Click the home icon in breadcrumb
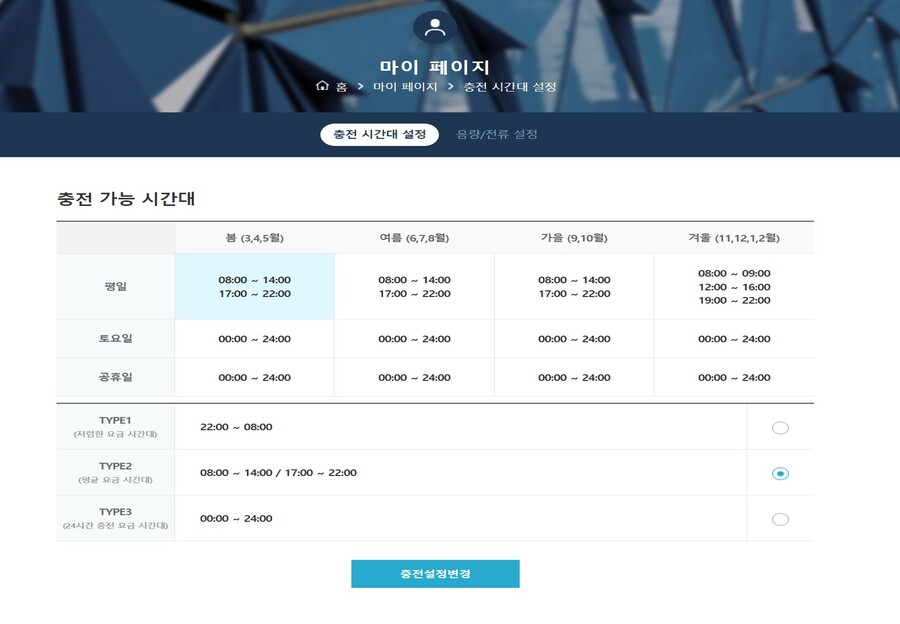Image resolution: width=900 pixels, height=624 pixels. 322,87
